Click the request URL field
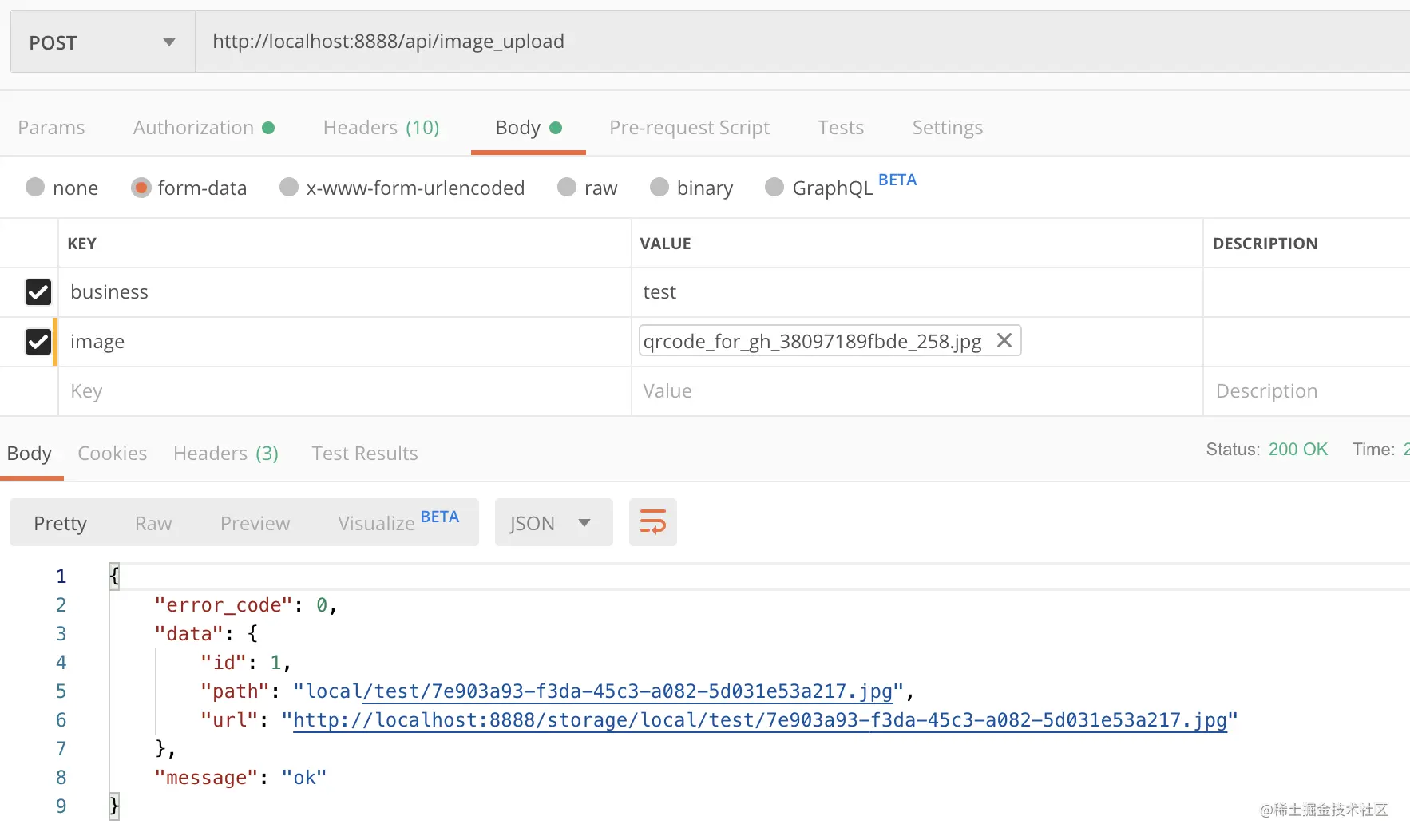Viewport: 1410px width, 840px height. click(x=802, y=42)
